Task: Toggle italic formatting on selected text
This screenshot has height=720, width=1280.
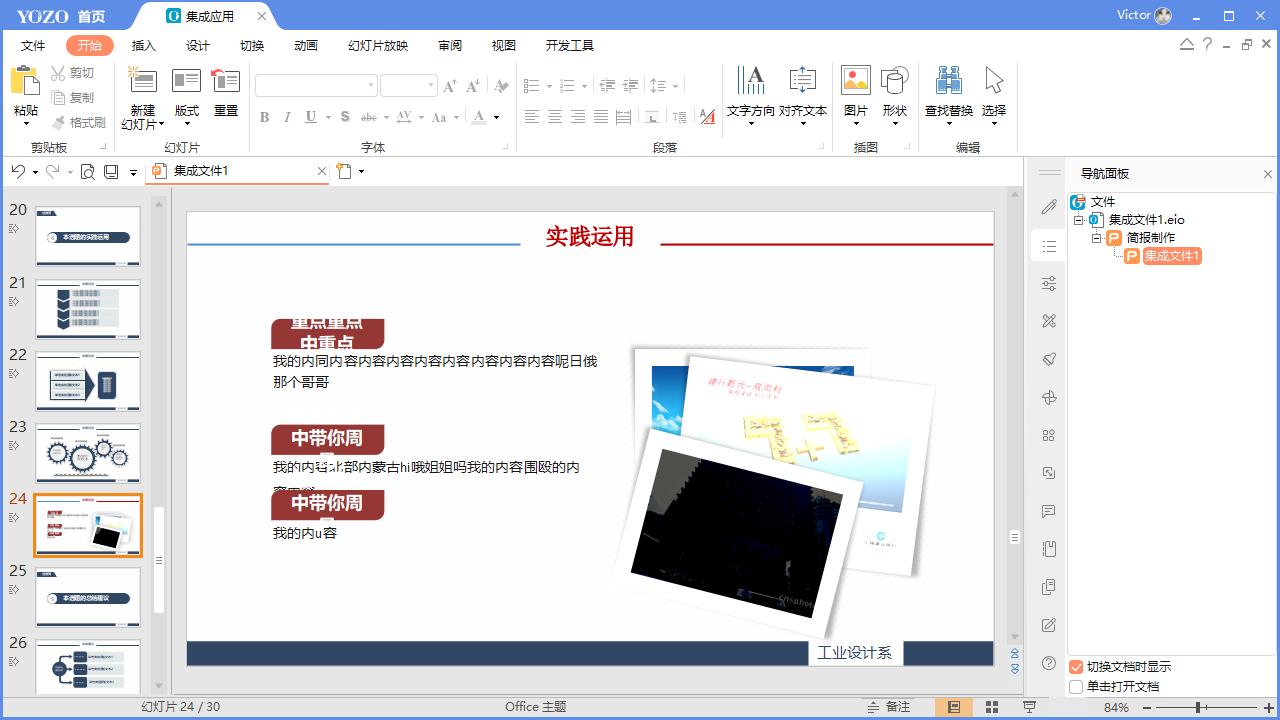Action: point(287,117)
